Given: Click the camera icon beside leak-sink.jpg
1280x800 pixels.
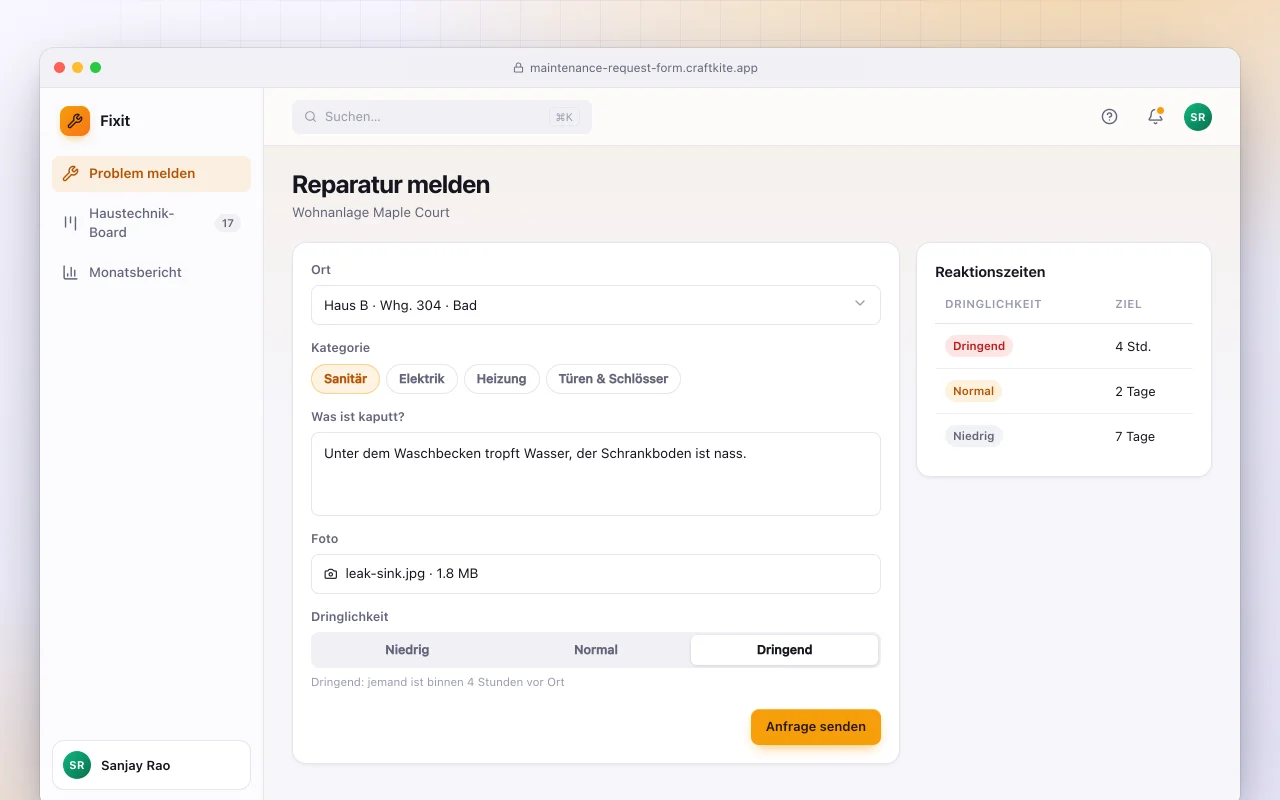Looking at the screenshot, I should 331,574.
